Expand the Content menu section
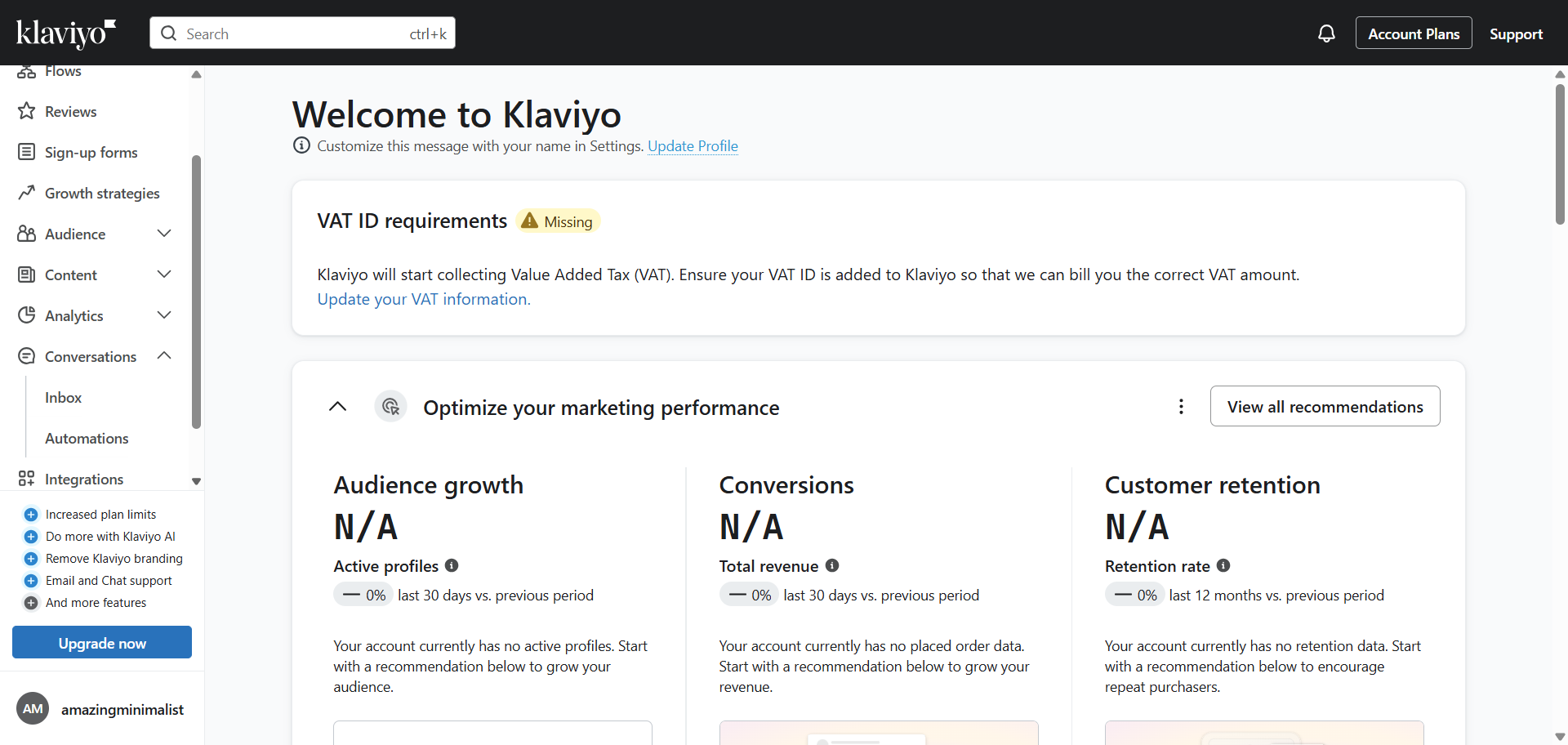Image resolution: width=1568 pixels, height=745 pixels. coord(164,274)
